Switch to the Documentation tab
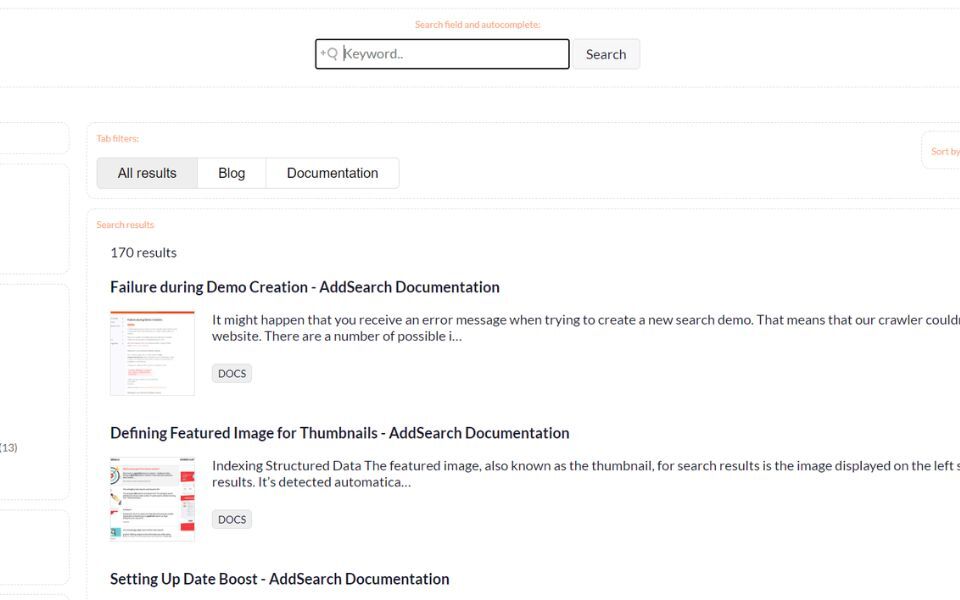Viewport: 960px width, 600px height. tap(332, 173)
